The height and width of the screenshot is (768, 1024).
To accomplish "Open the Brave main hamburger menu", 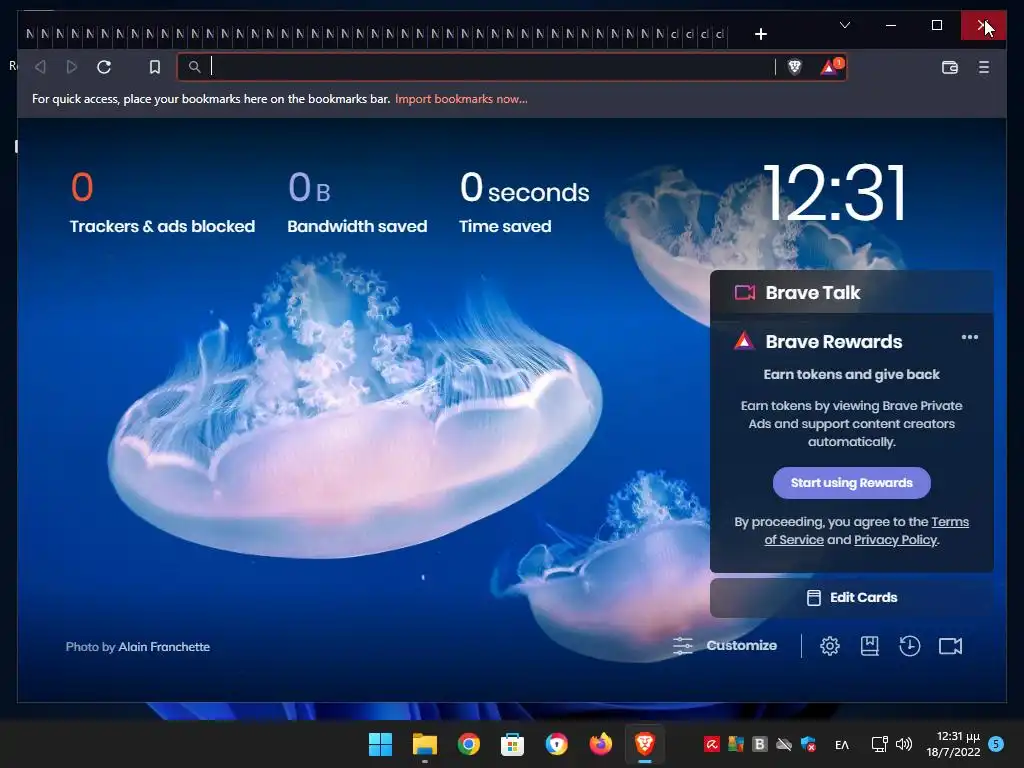I will point(984,67).
